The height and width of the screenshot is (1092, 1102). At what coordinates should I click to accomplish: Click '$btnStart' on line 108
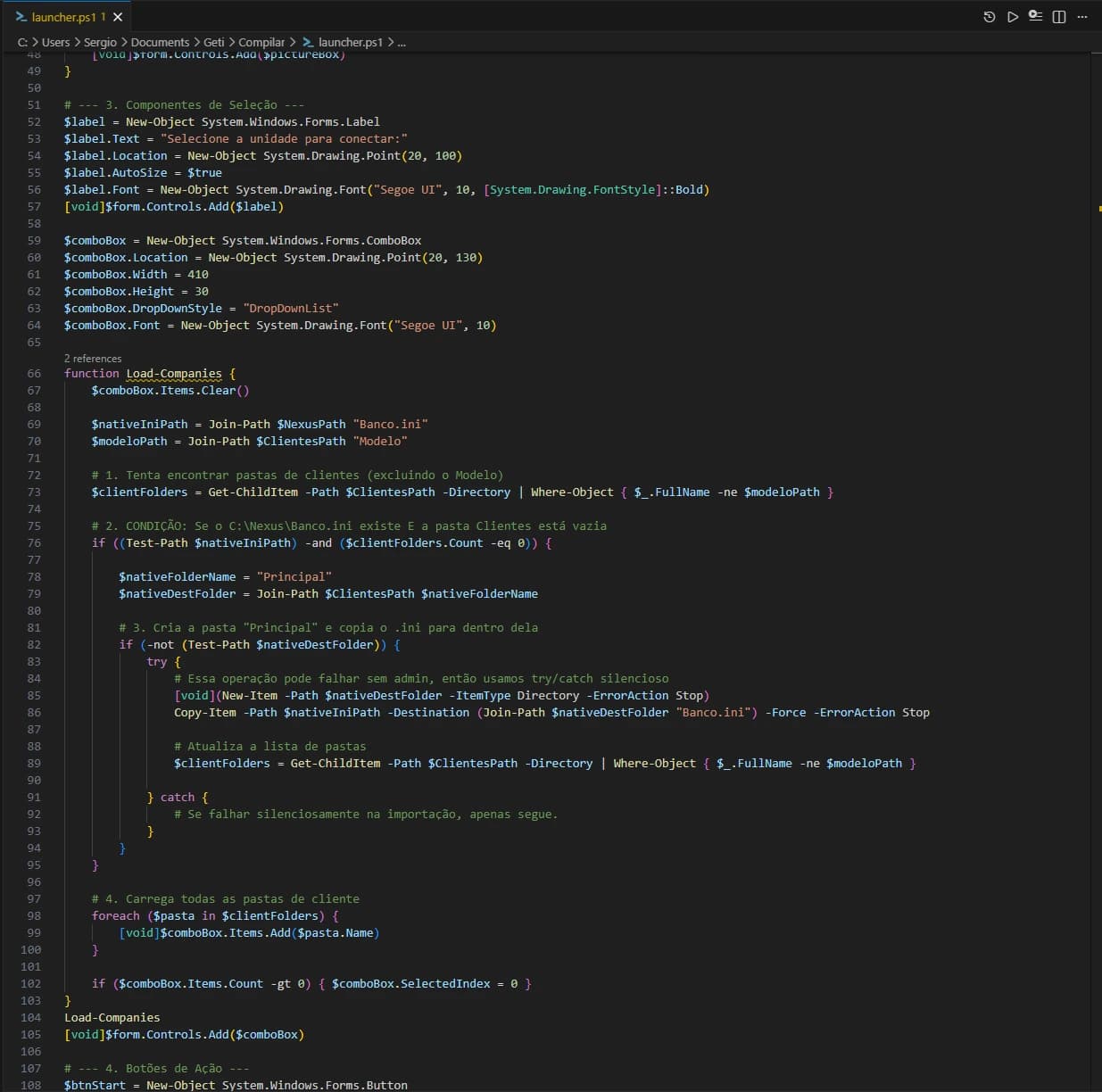[x=95, y=1085]
